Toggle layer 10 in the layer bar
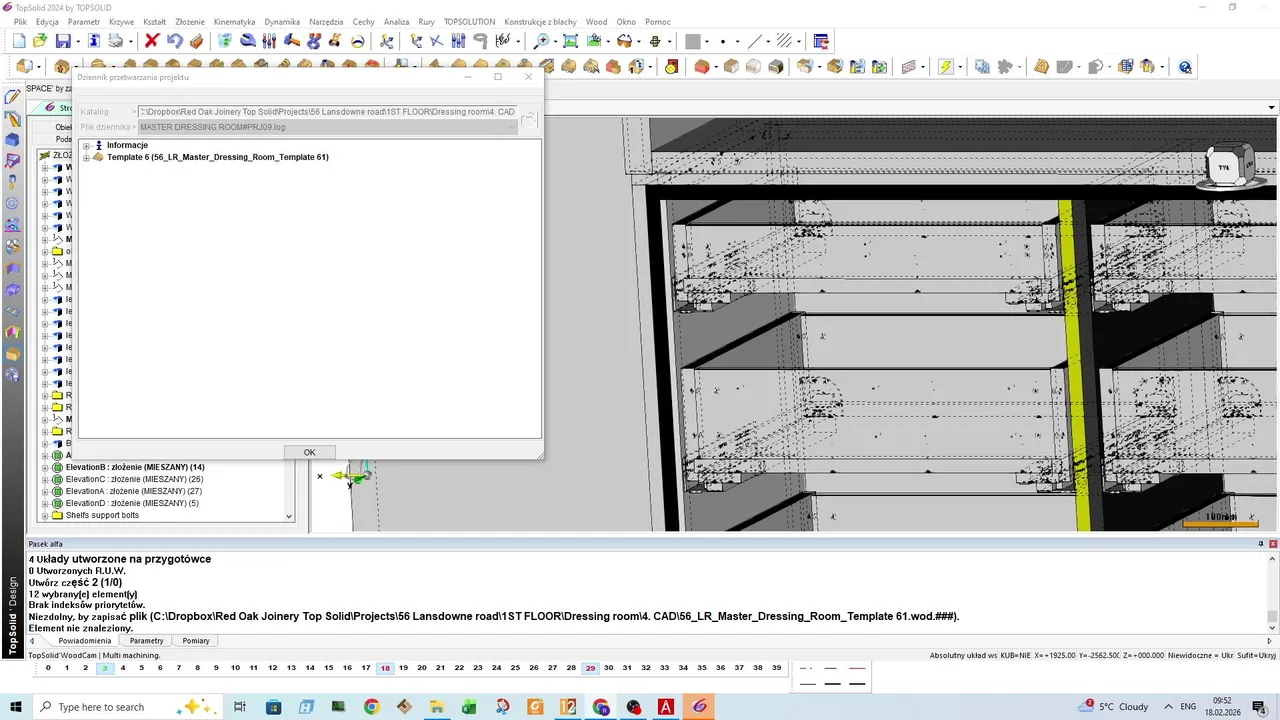The width and height of the screenshot is (1280, 720). tap(235, 668)
